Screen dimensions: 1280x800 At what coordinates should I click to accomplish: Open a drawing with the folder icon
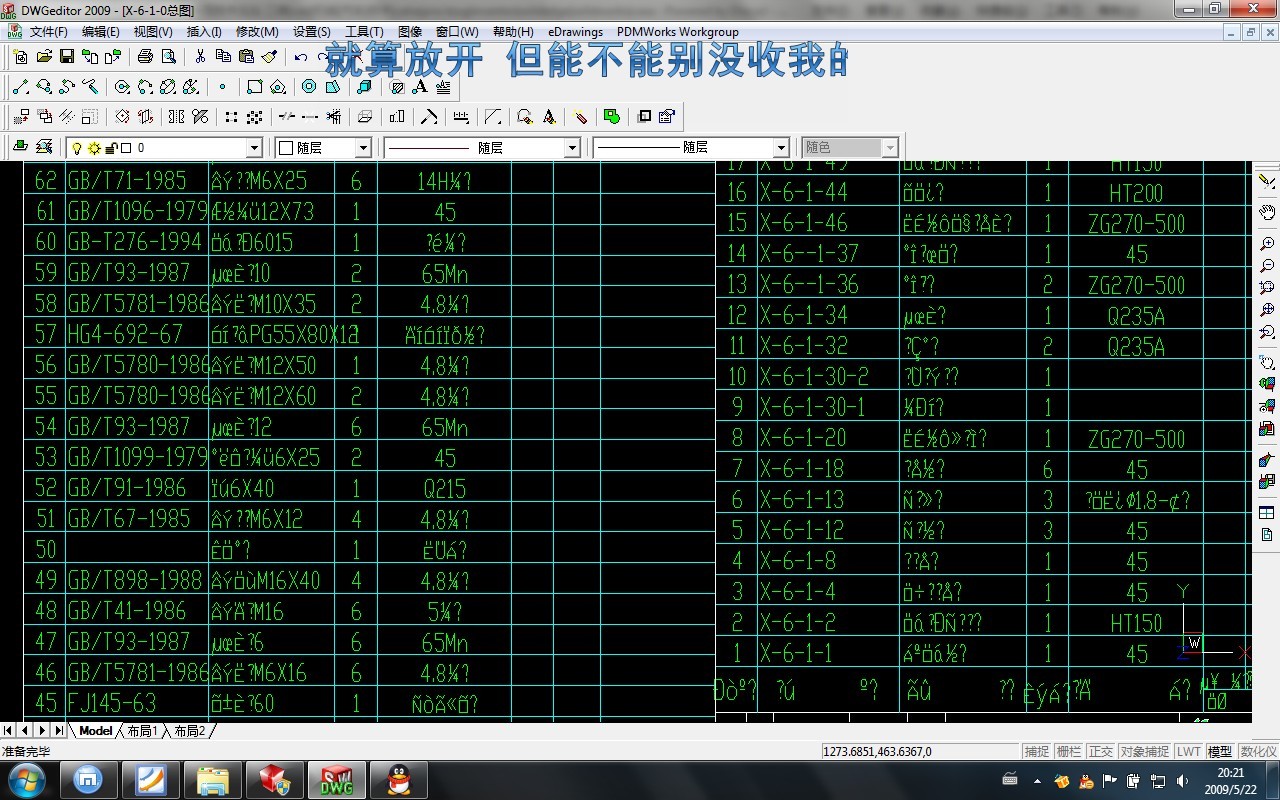44,57
